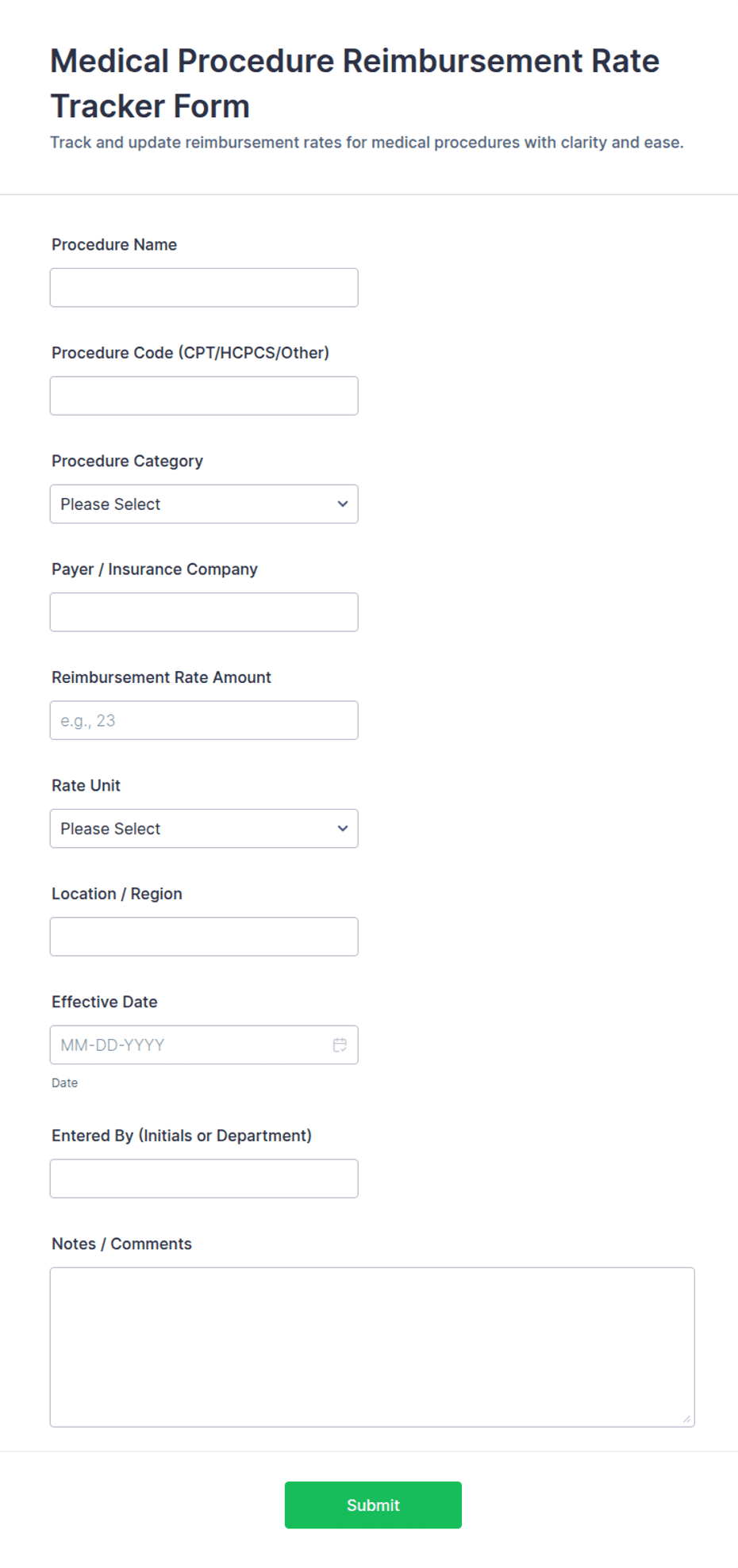The width and height of the screenshot is (738, 1568).
Task: Open the Rate Unit Please Select dropdown
Action: [x=204, y=828]
